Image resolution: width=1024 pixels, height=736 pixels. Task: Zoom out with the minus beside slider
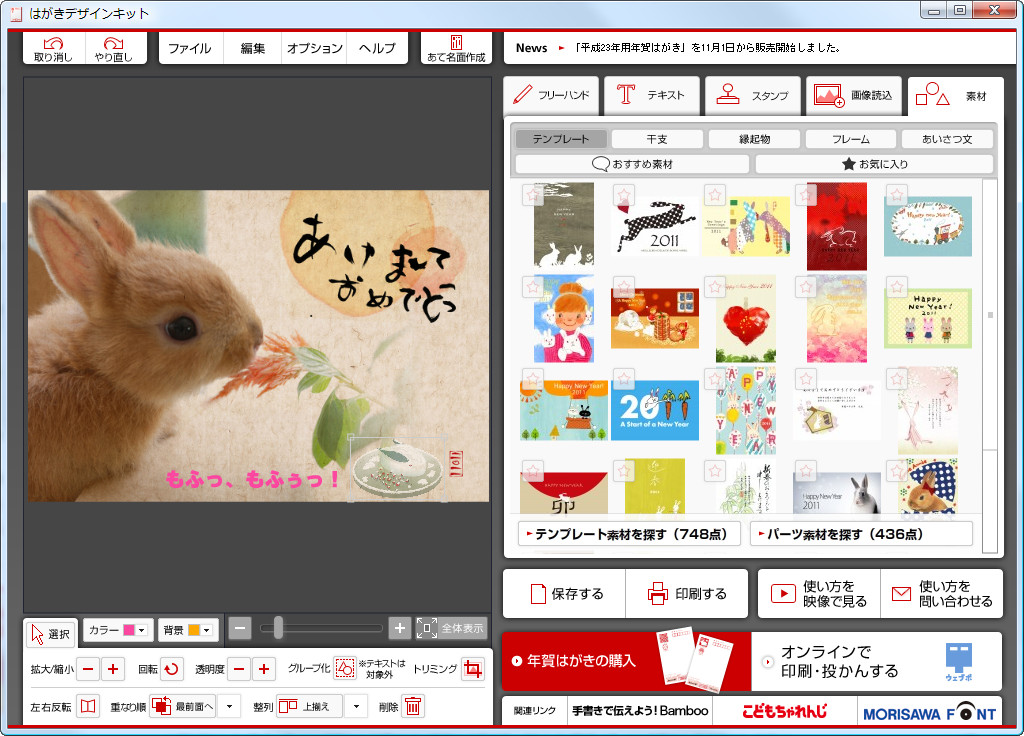click(x=240, y=628)
